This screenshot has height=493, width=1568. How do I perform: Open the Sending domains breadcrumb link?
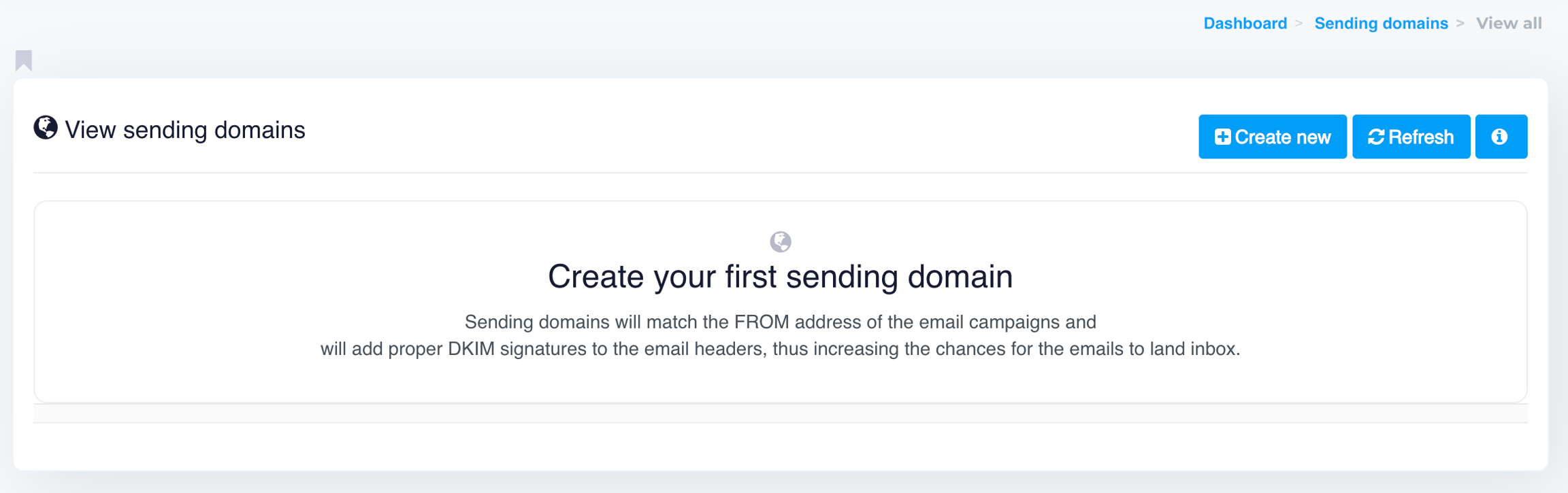(1381, 24)
